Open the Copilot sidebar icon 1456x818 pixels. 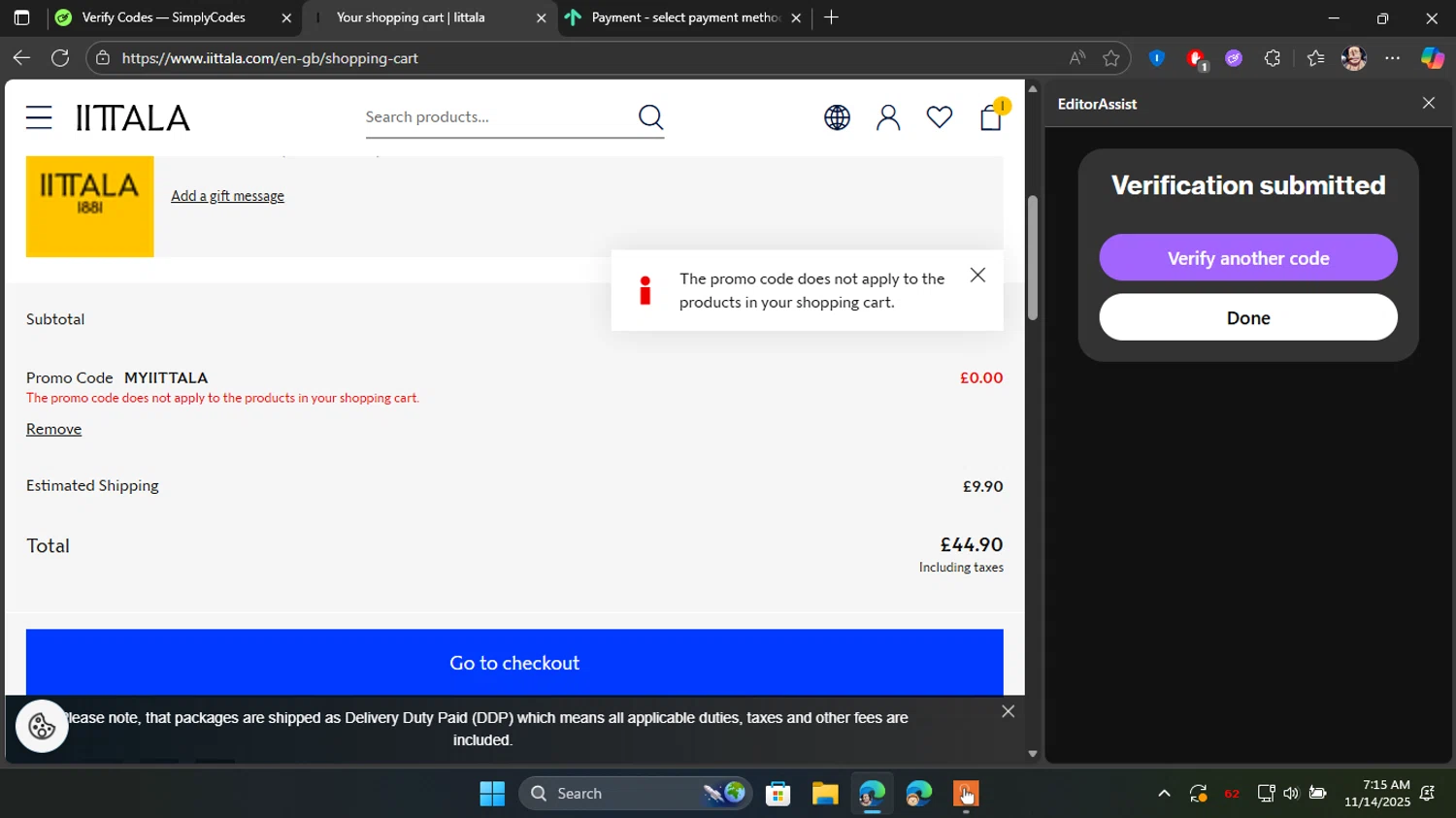pos(1433,58)
